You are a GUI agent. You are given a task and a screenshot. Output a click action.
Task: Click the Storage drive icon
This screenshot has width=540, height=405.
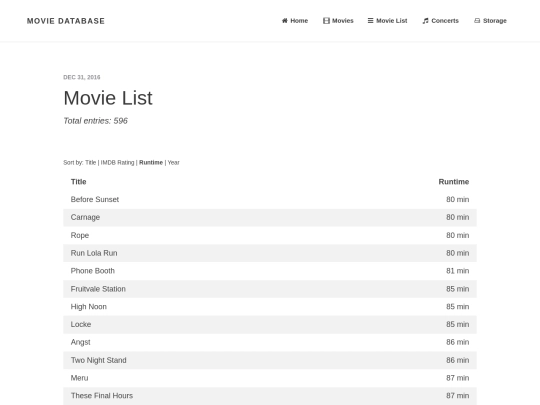point(477,21)
